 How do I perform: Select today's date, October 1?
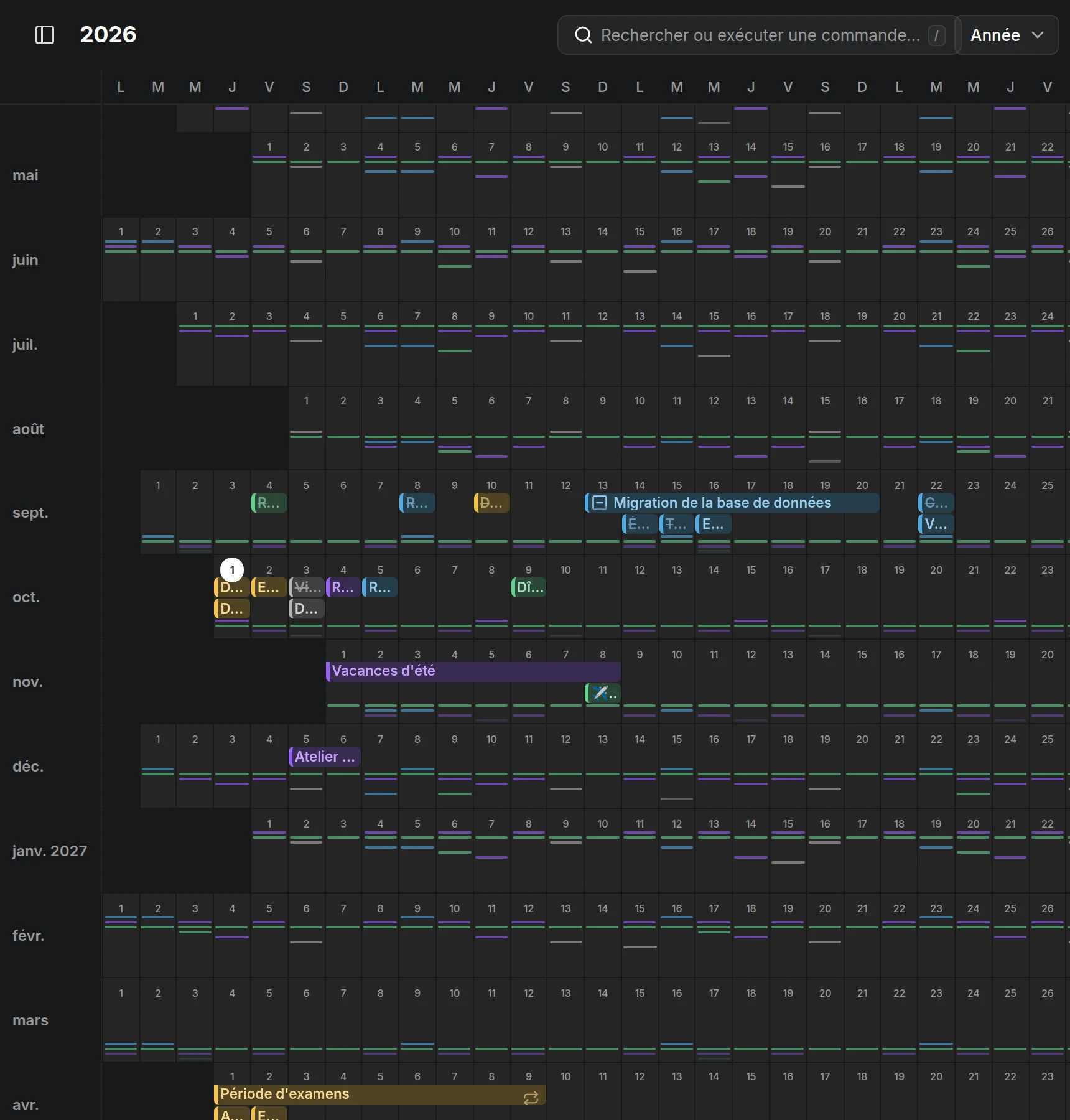[x=232, y=570]
